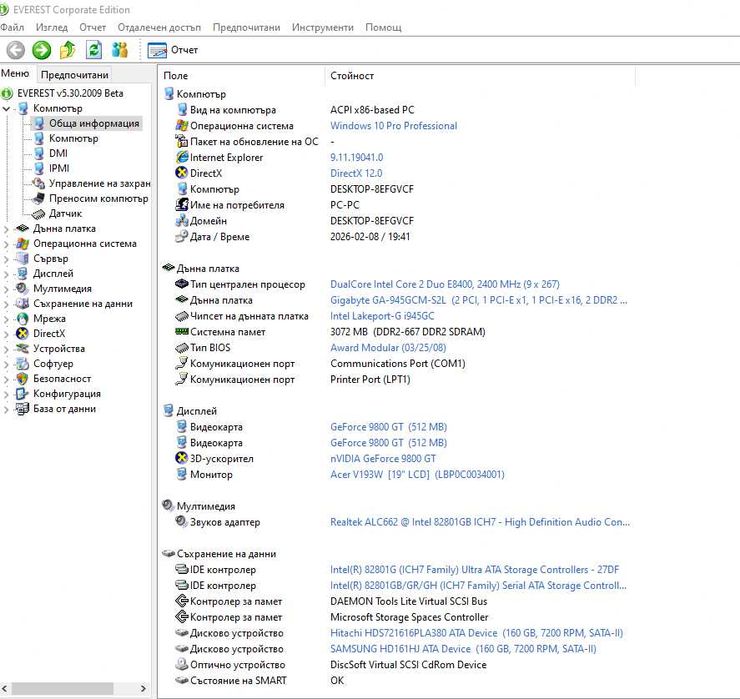Expand the Мултимедия tree node
This screenshot has width=740, height=699.
point(6,289)
